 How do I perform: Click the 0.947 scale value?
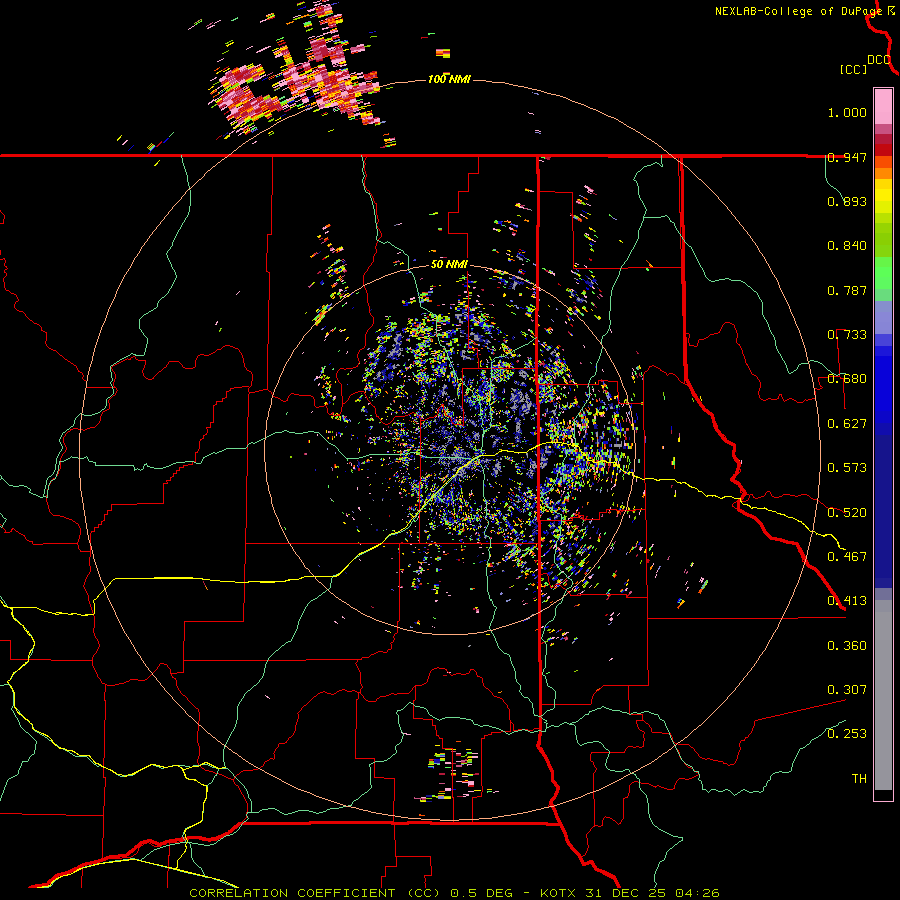coord(847,157)
